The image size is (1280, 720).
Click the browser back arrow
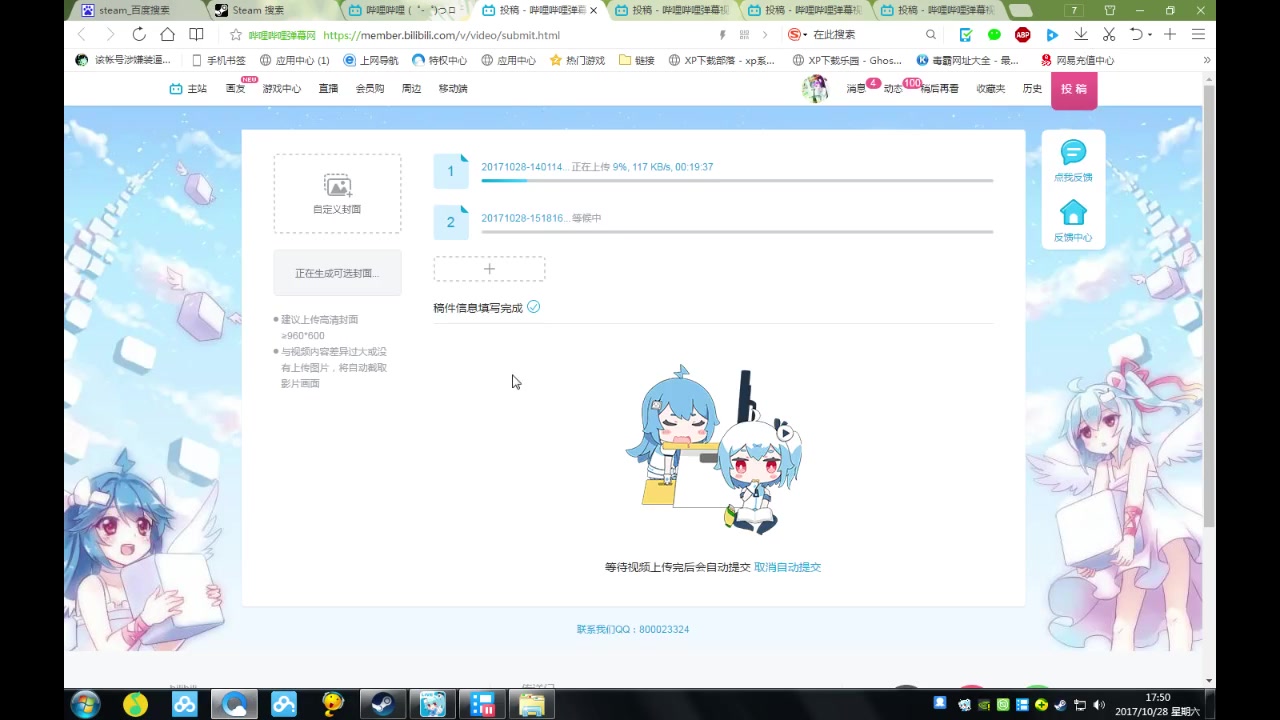tap(82, 35)
